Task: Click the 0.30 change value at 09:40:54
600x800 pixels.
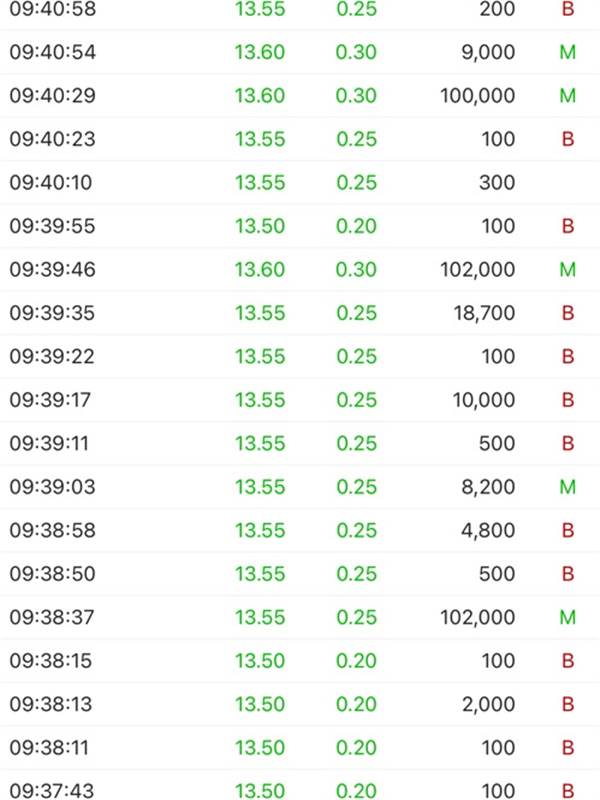Action: [x=356, y=52]
